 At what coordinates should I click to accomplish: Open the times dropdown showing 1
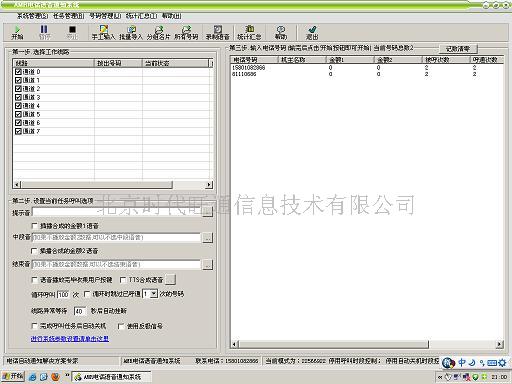(x=153, y=294)
